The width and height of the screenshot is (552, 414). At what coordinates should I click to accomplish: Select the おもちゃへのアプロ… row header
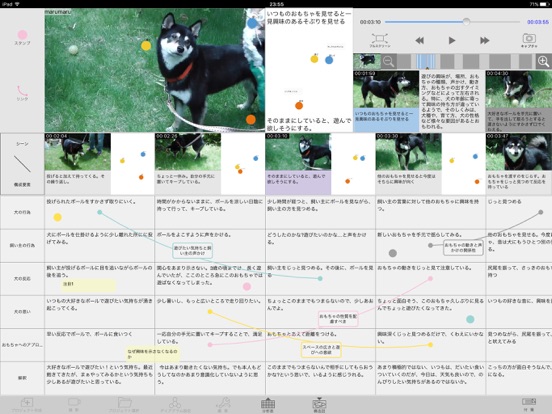coord(22,345)
